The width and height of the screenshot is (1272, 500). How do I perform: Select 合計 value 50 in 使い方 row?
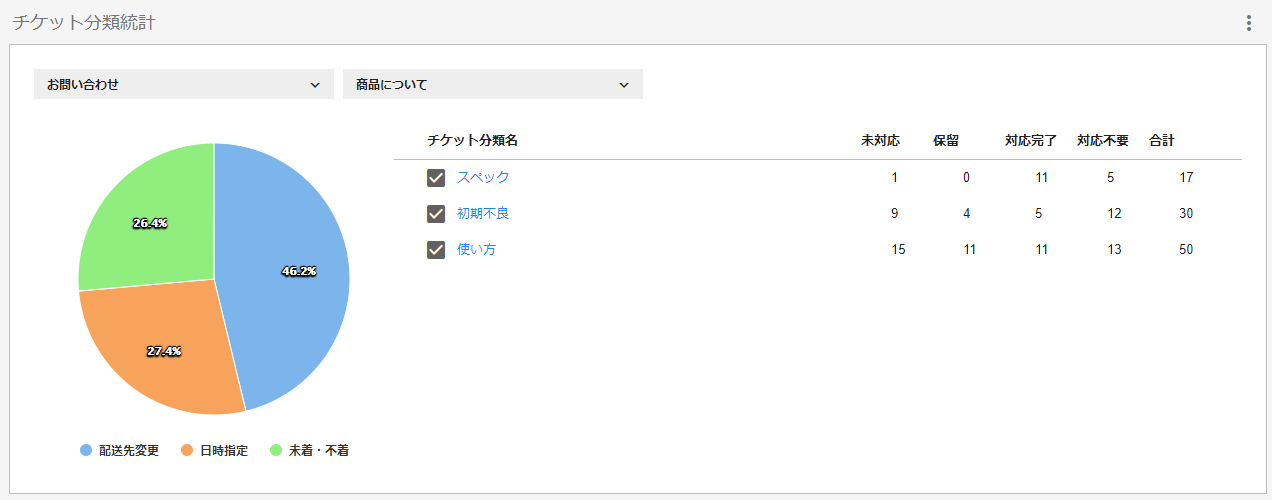[1186, 250]
